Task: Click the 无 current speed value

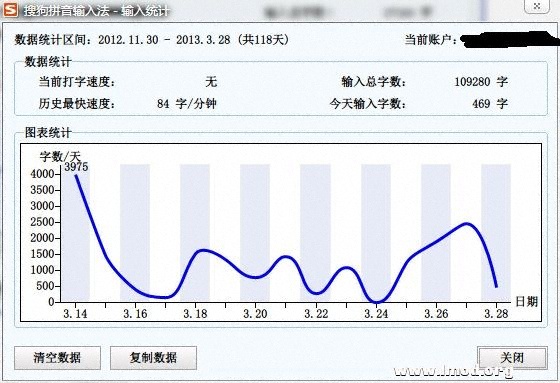Action: tap(211, 82)
